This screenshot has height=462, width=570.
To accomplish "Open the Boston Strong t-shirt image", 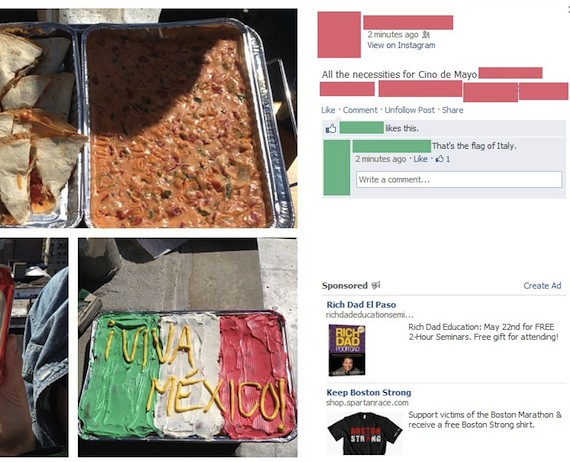I will coord(364,433).
